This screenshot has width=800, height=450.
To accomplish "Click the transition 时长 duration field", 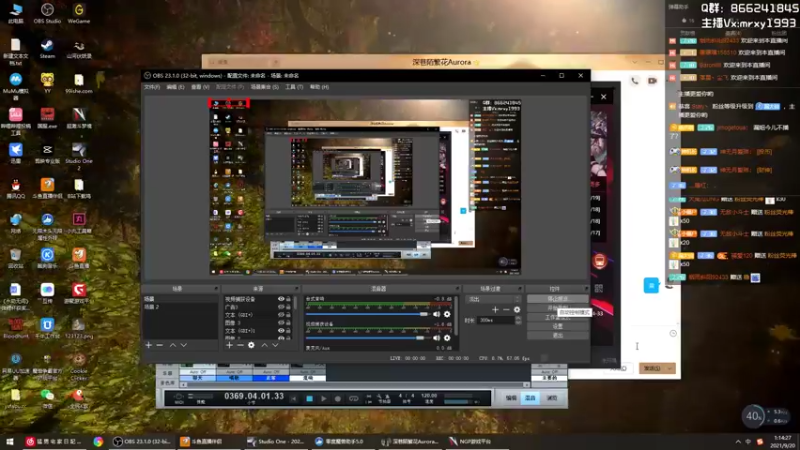I will coord(496,320).
